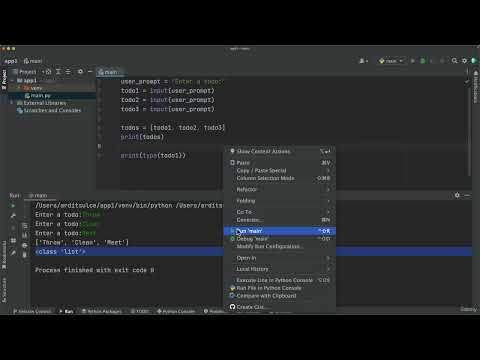
Task: Open the Version Control tool window
Action: pyautogui.click(x=32, y=311)
